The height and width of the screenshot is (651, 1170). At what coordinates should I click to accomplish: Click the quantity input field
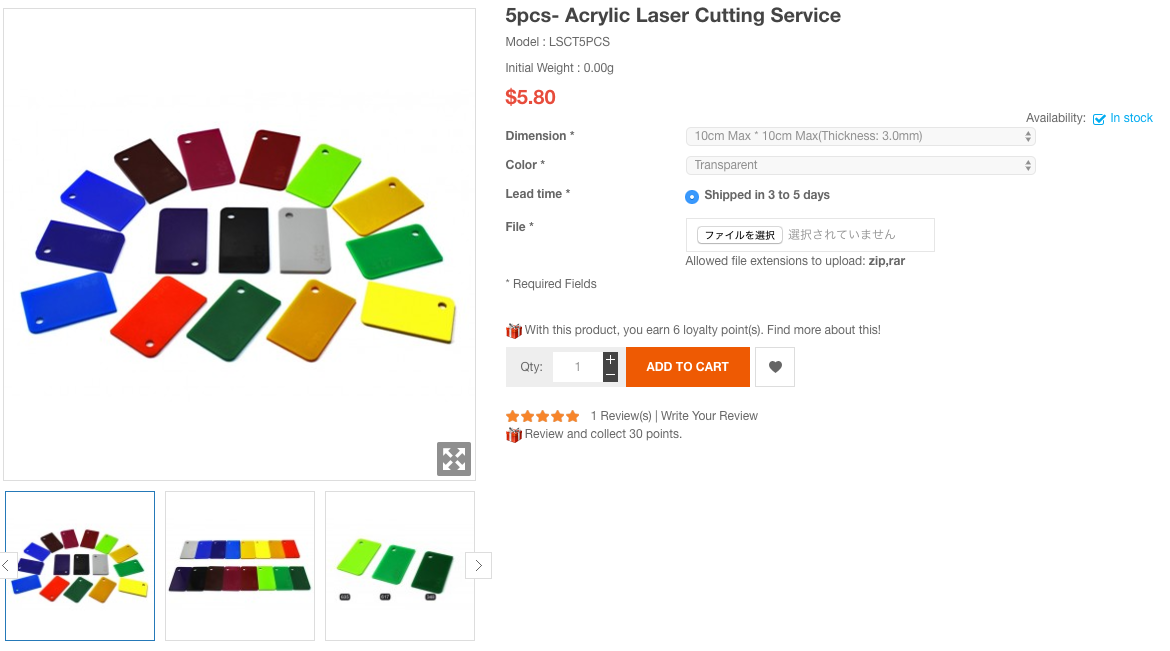click(578, 367)
